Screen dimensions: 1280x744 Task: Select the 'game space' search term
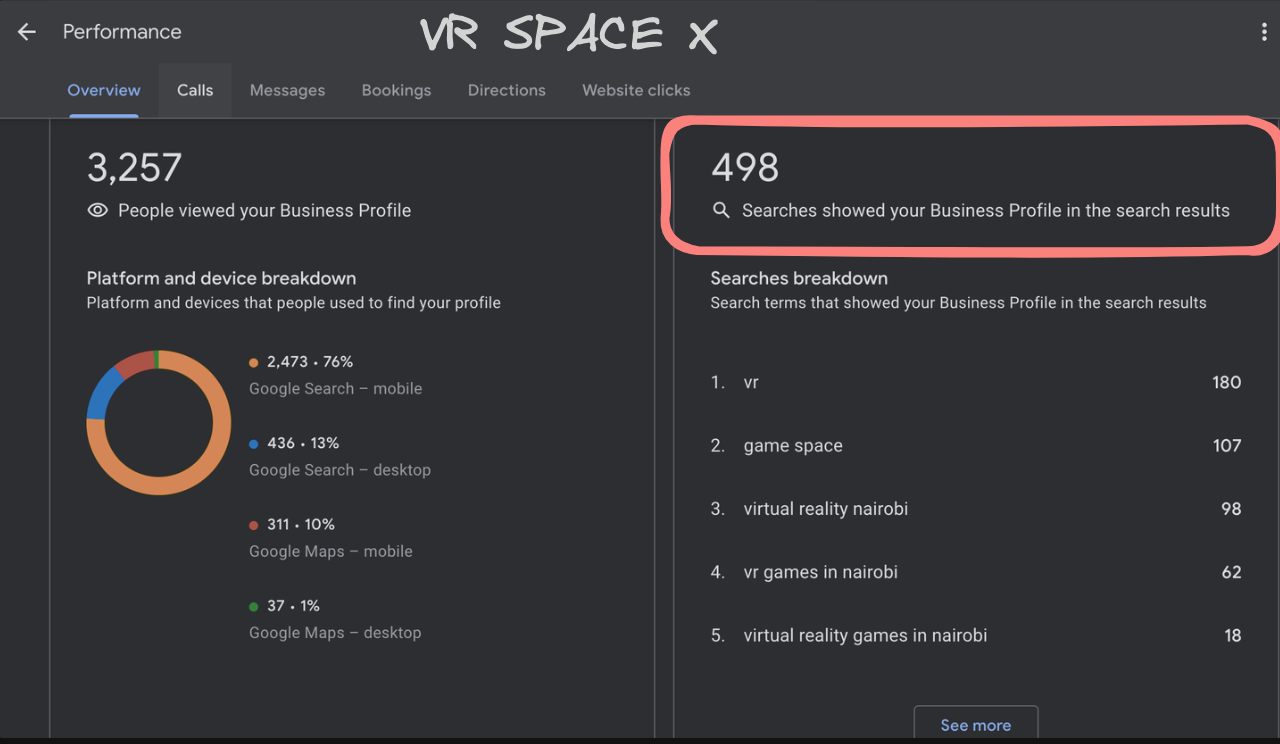793,446
